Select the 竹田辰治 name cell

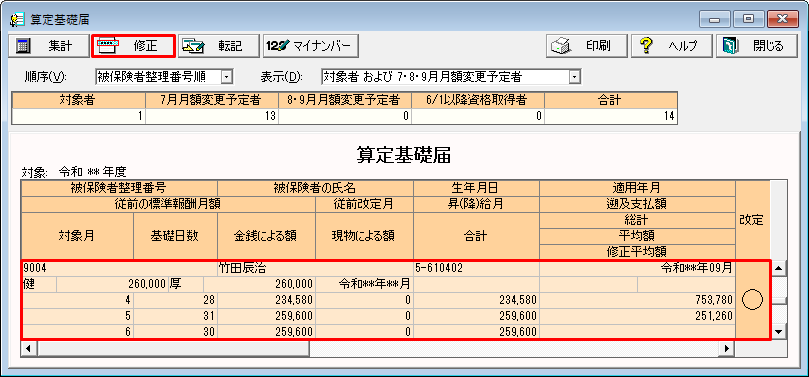click(316, 268)
